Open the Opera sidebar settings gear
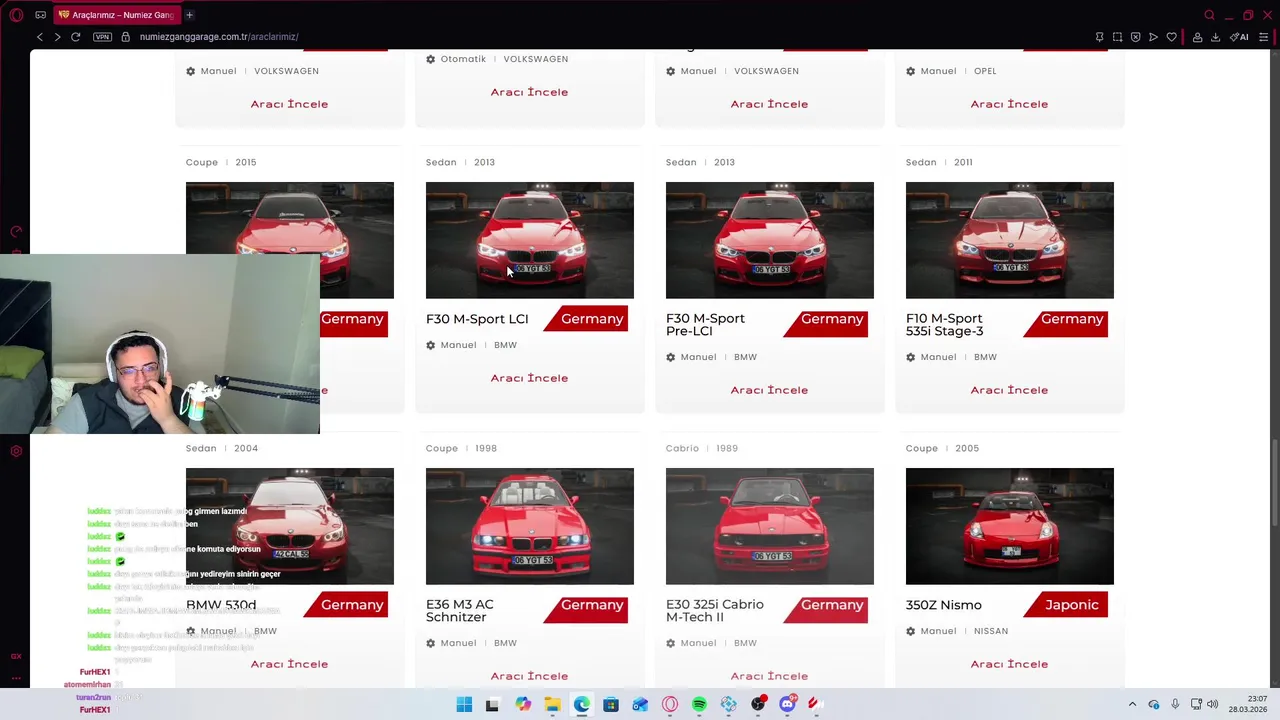This screenshot has height=720, width=1280. tap(16, 451)
